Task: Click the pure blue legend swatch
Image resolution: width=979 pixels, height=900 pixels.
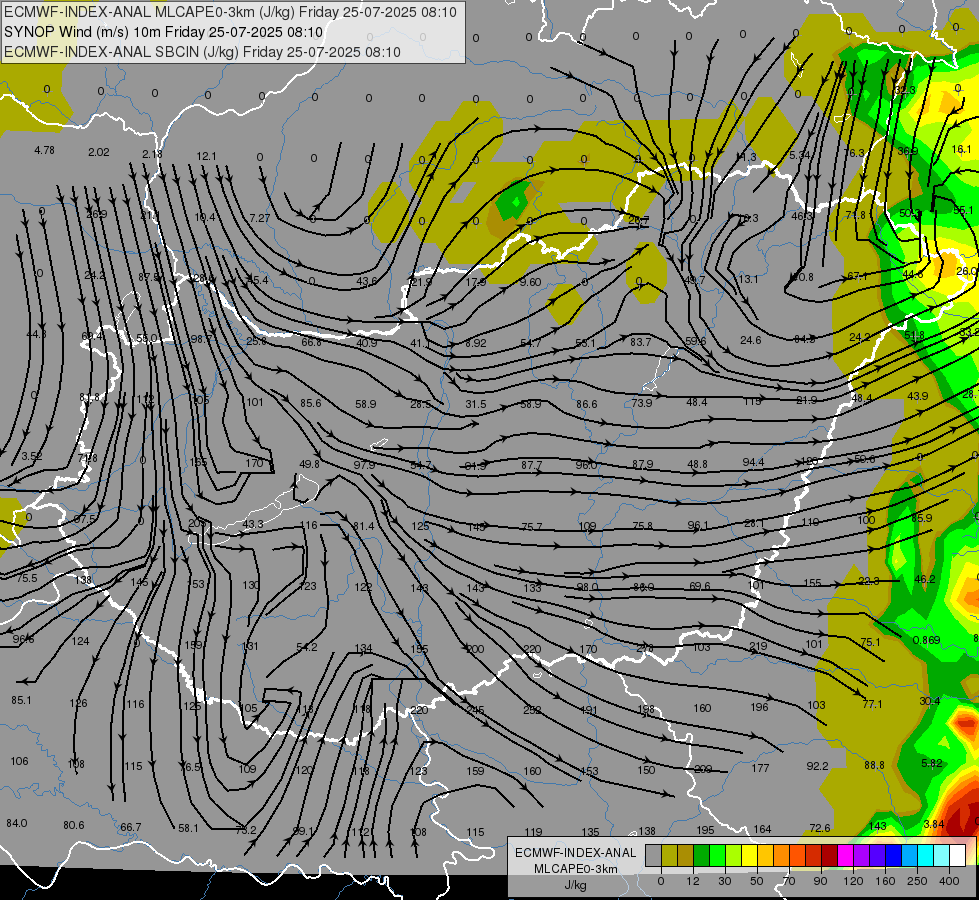Action: click(894, 855)
